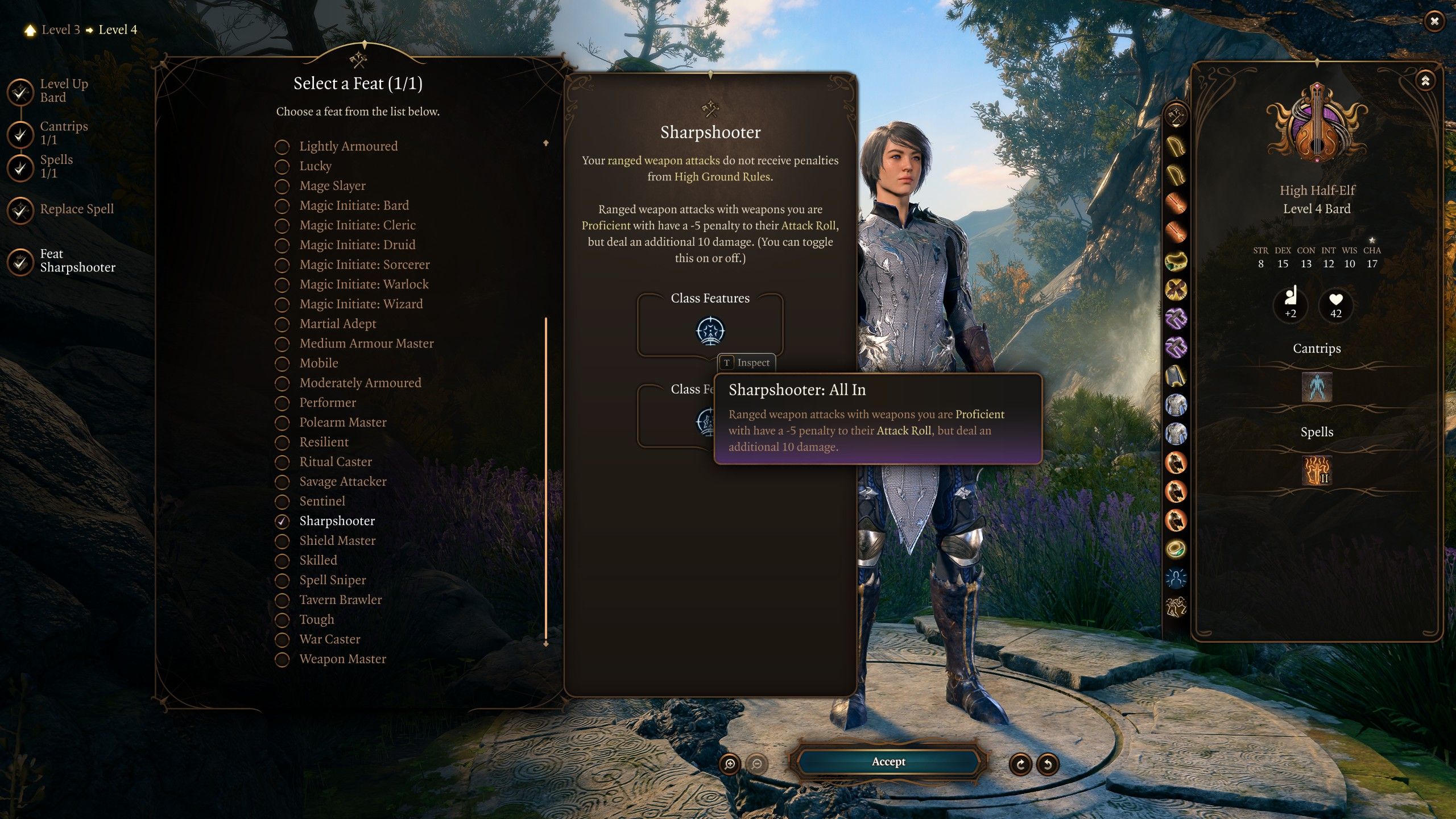Expand the Spells section in character panel

coord(1316,432)
